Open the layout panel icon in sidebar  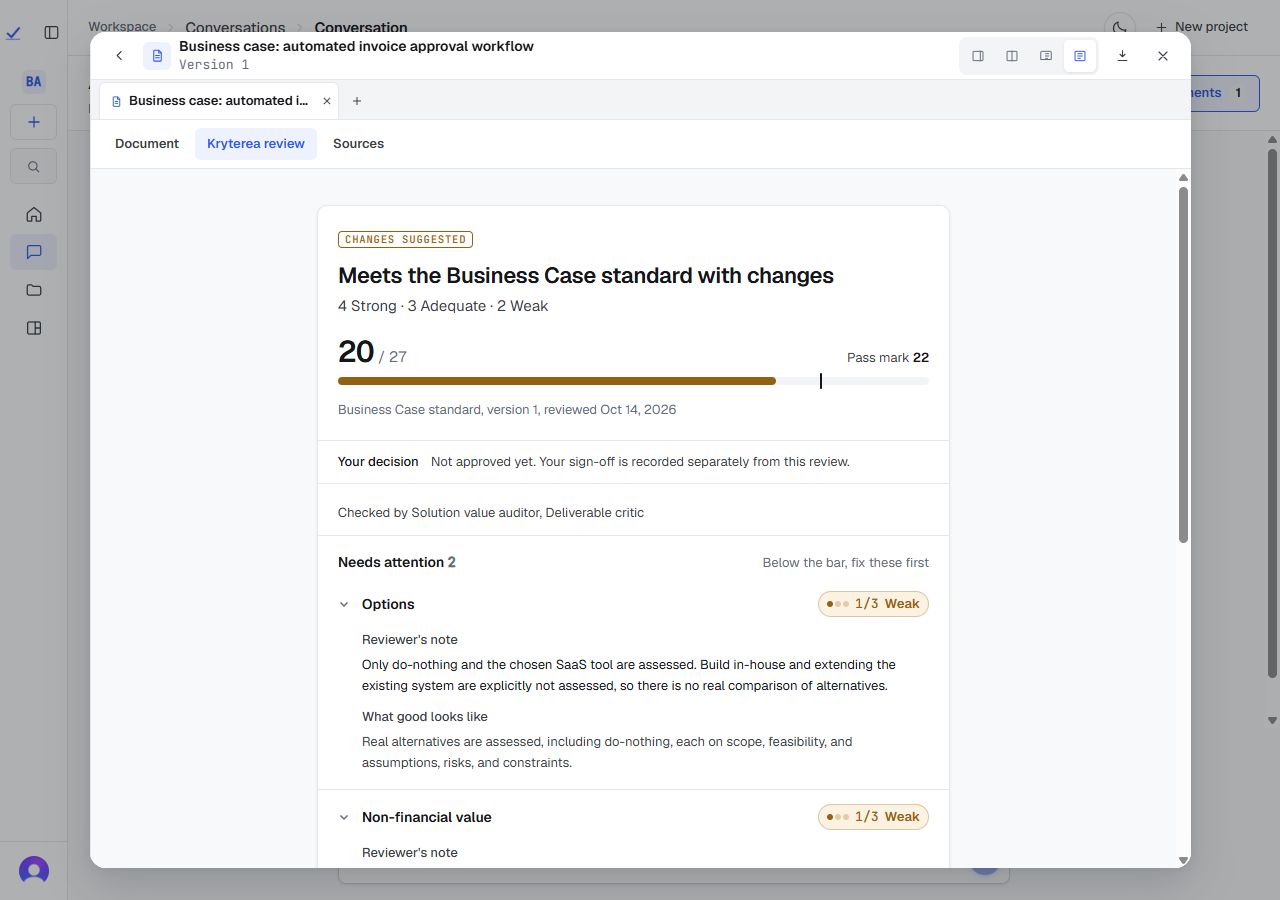click(x=33, y=328)
